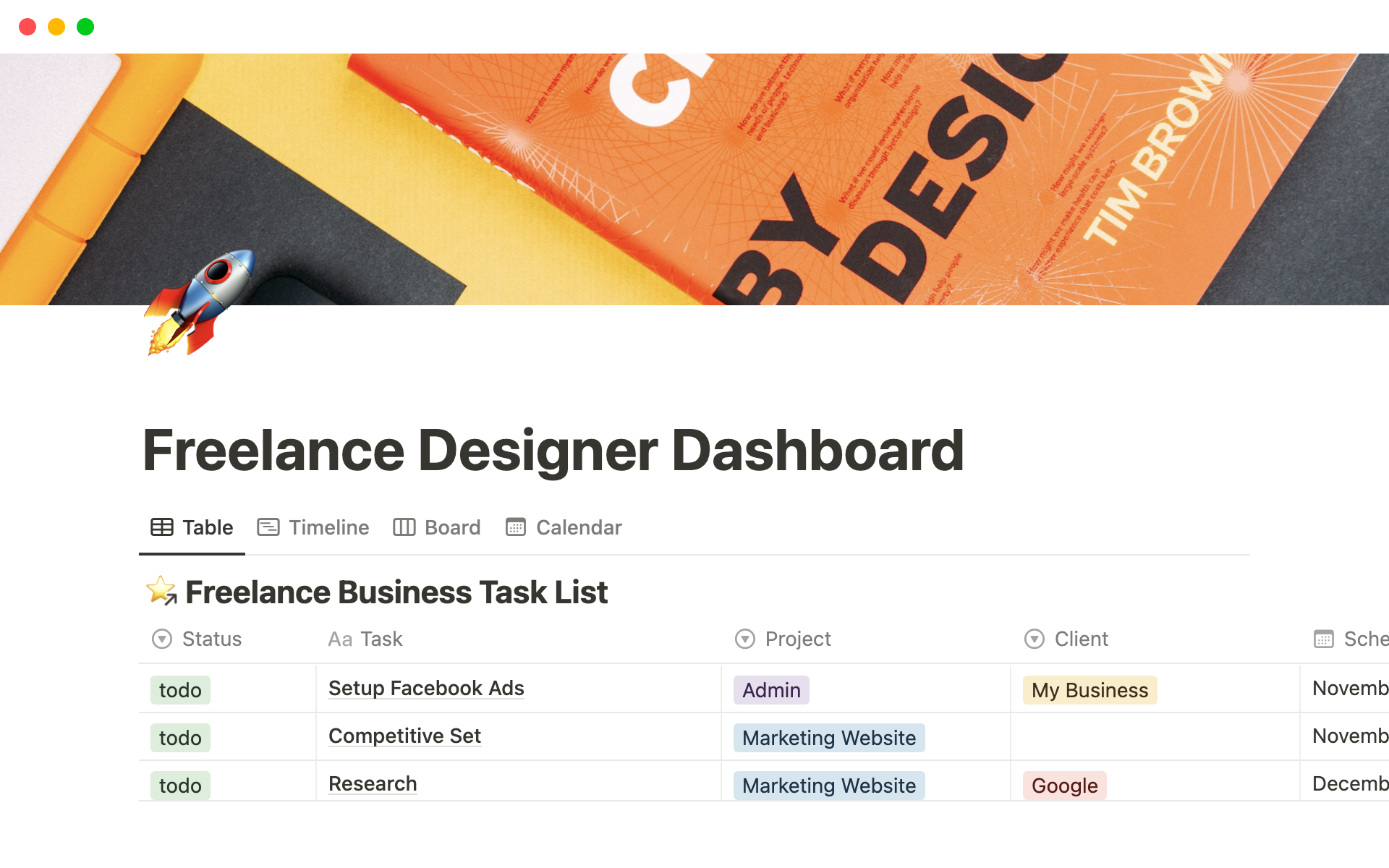
Task: Switch to the Calendar tab
Action: 577,527
